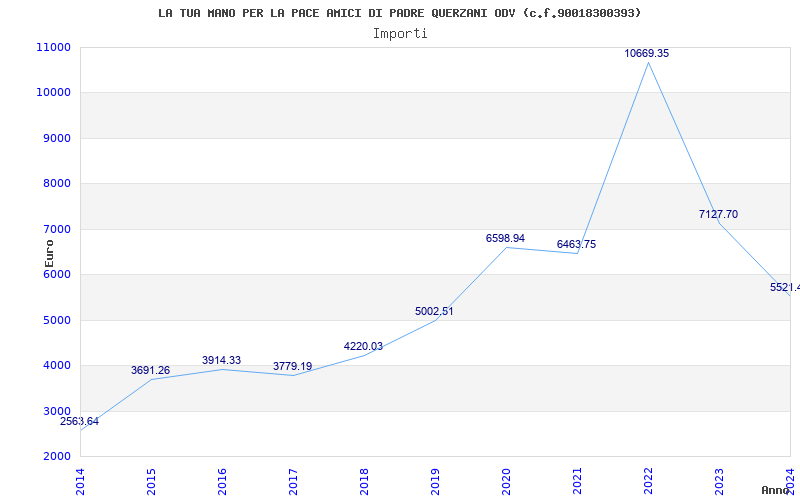Click the data value 5002.51
Viewport: 800px width, 500px height.
(x=434, y=312)
